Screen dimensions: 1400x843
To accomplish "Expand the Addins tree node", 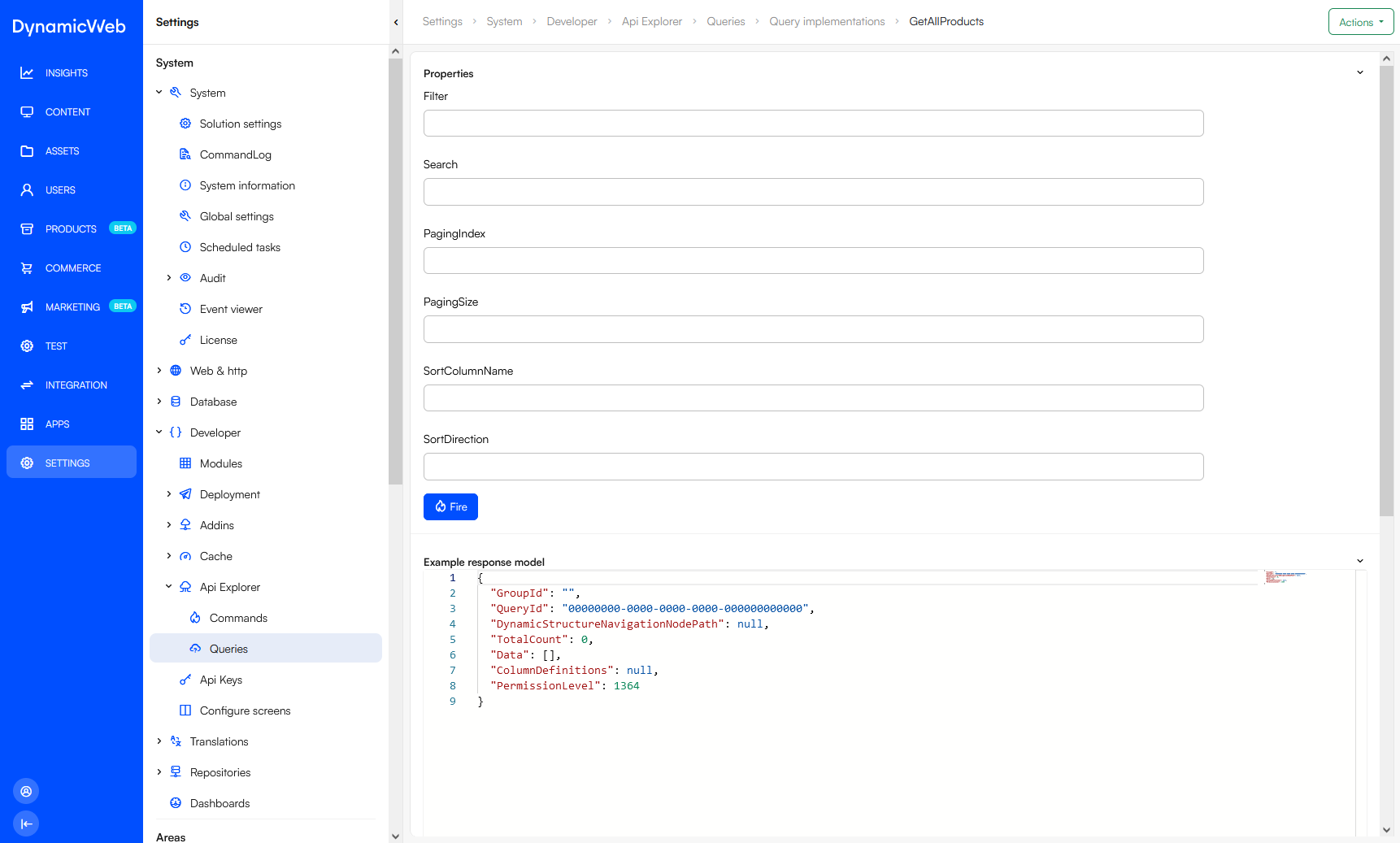I will tap(169, 525).
